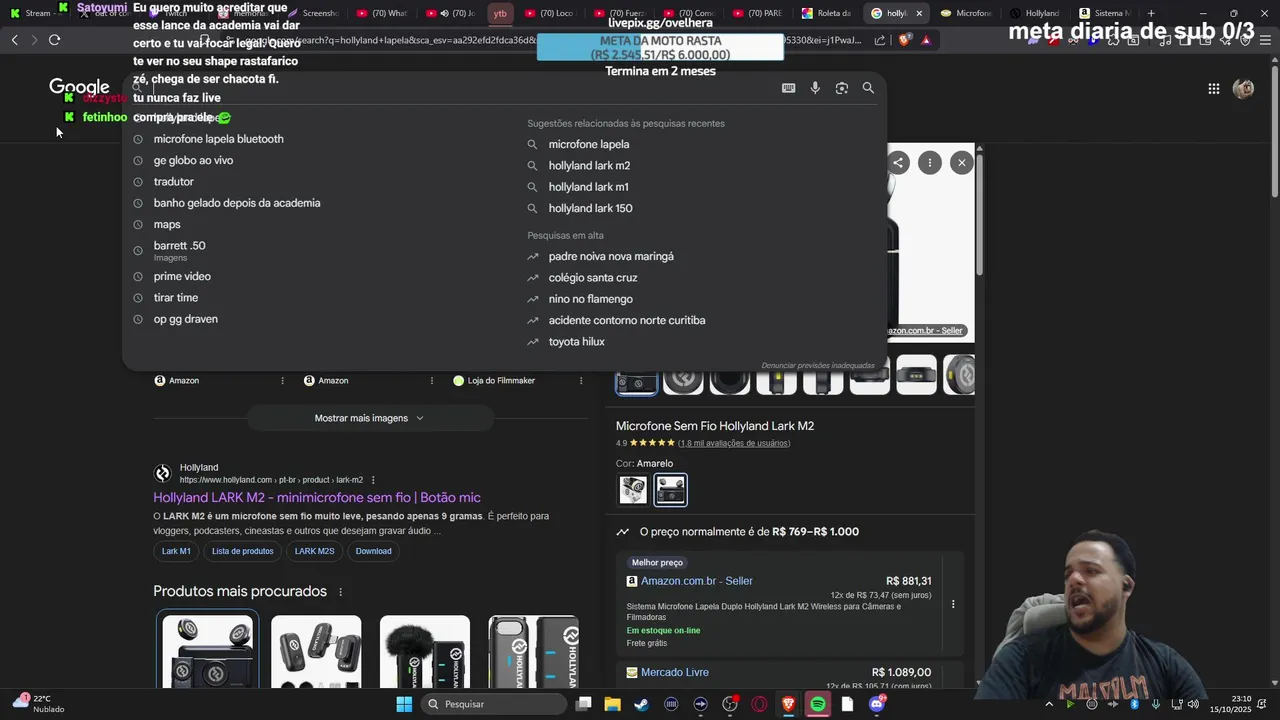
Task: Select trending padre noiva nova maringá
Action: tap(611, 256)
